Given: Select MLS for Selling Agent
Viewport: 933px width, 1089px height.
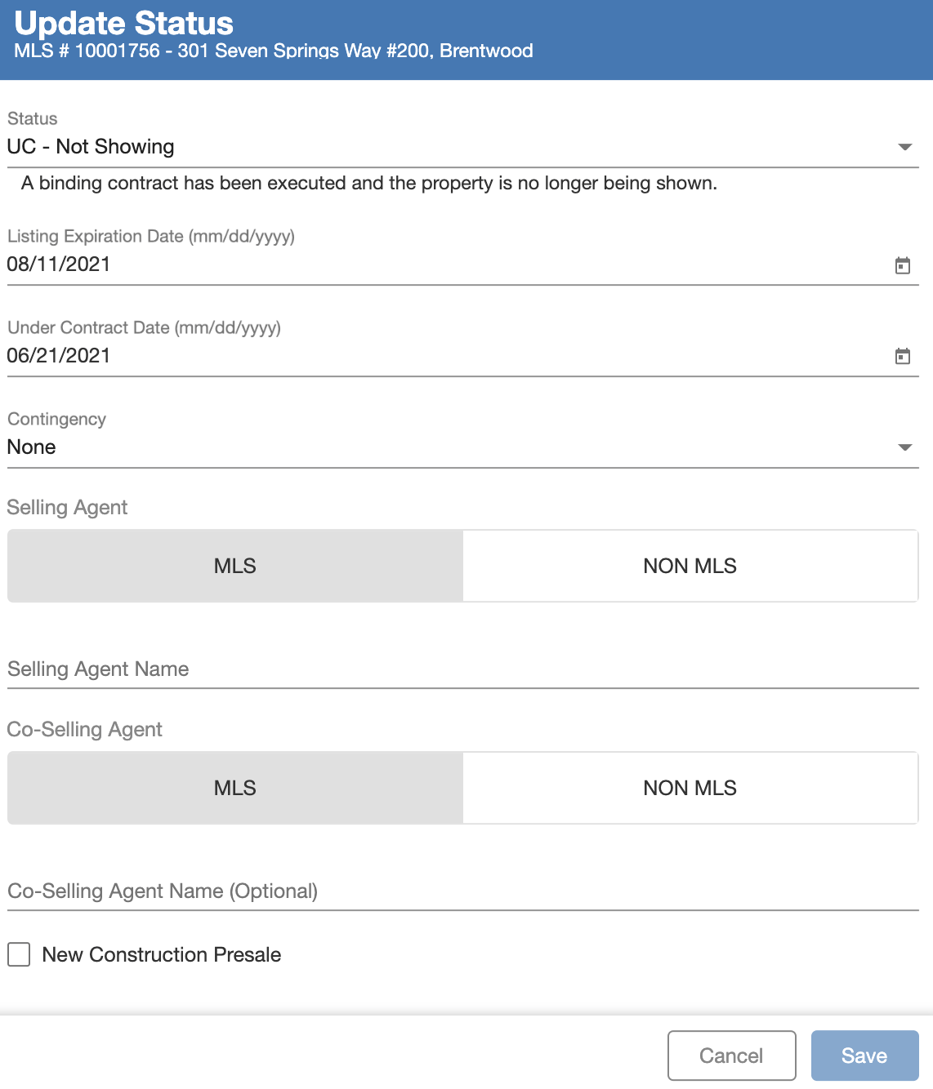Looking at the screenshot, I should [234, 565].
